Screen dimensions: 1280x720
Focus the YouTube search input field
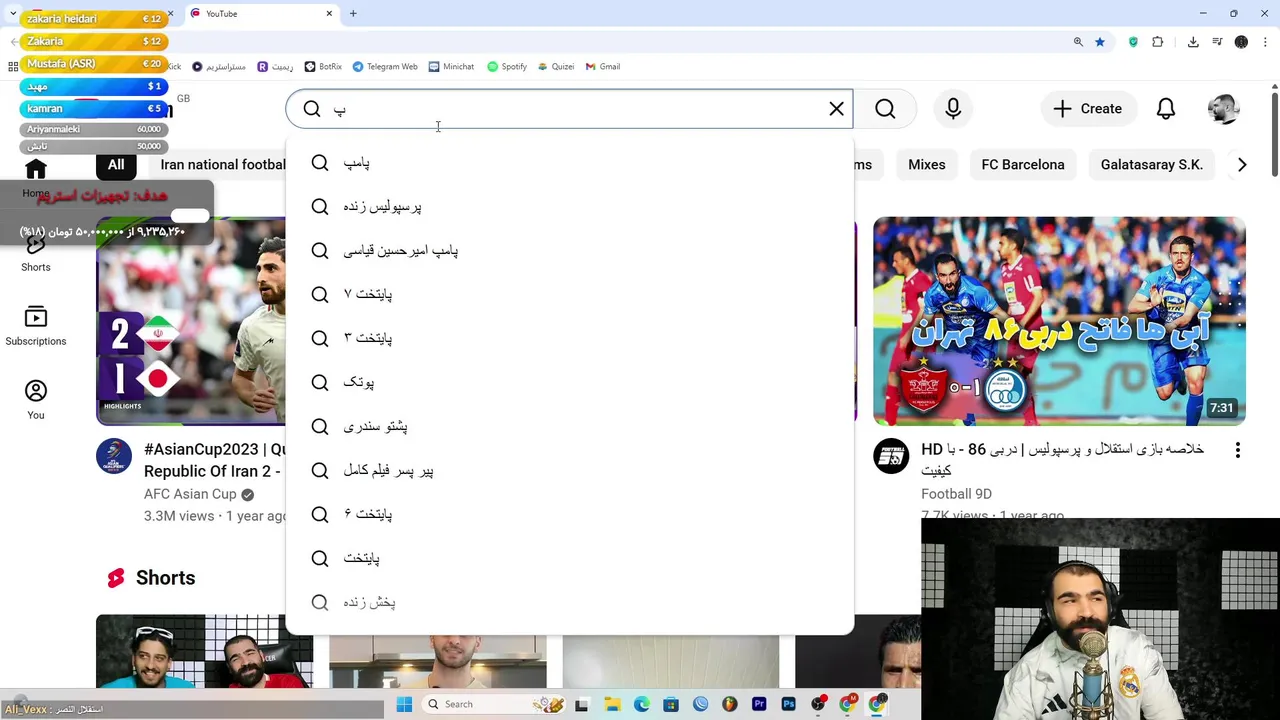tap(570, 109)
